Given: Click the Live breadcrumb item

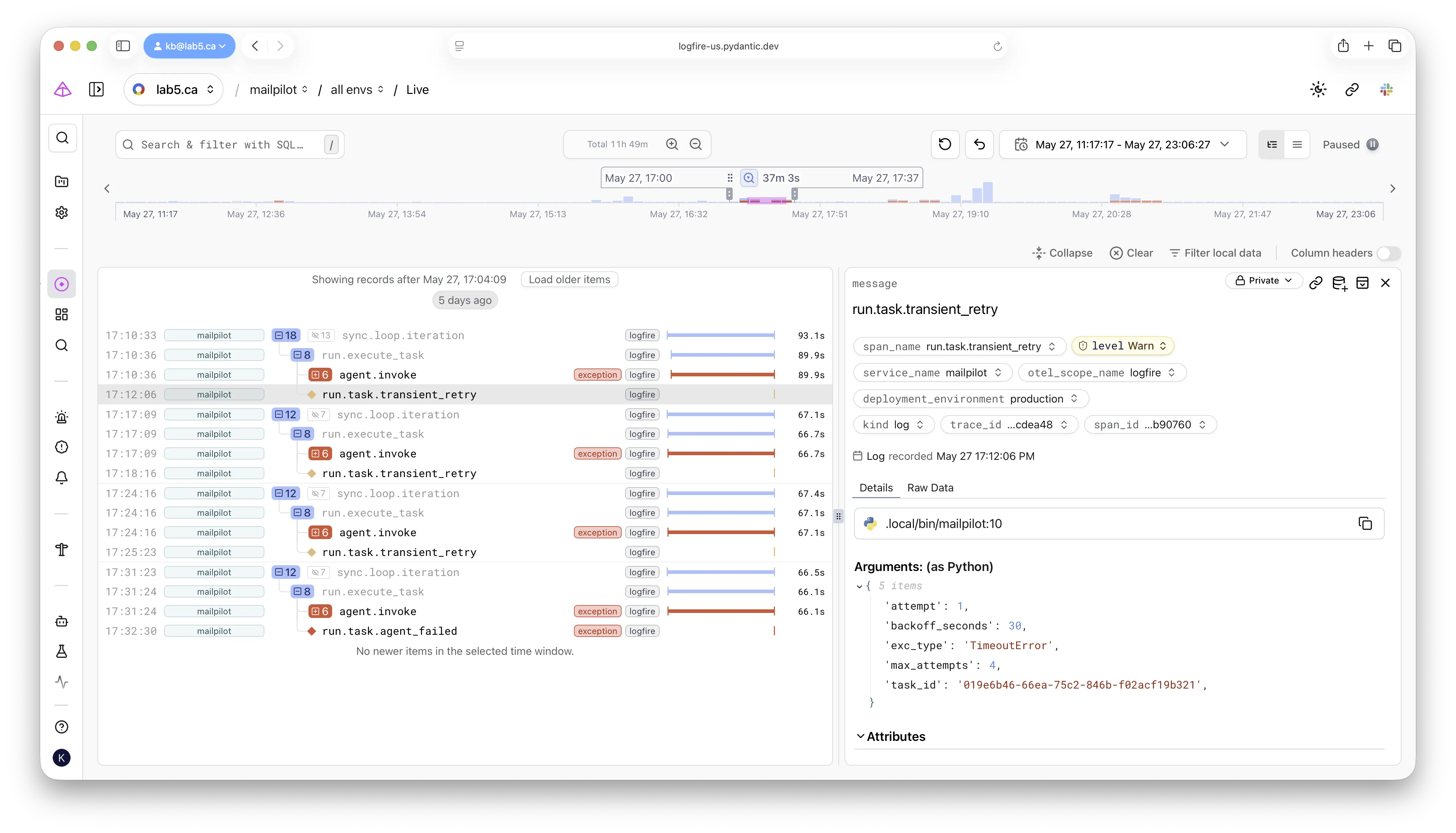Looking at the screenshot, I should coord(417,89).
